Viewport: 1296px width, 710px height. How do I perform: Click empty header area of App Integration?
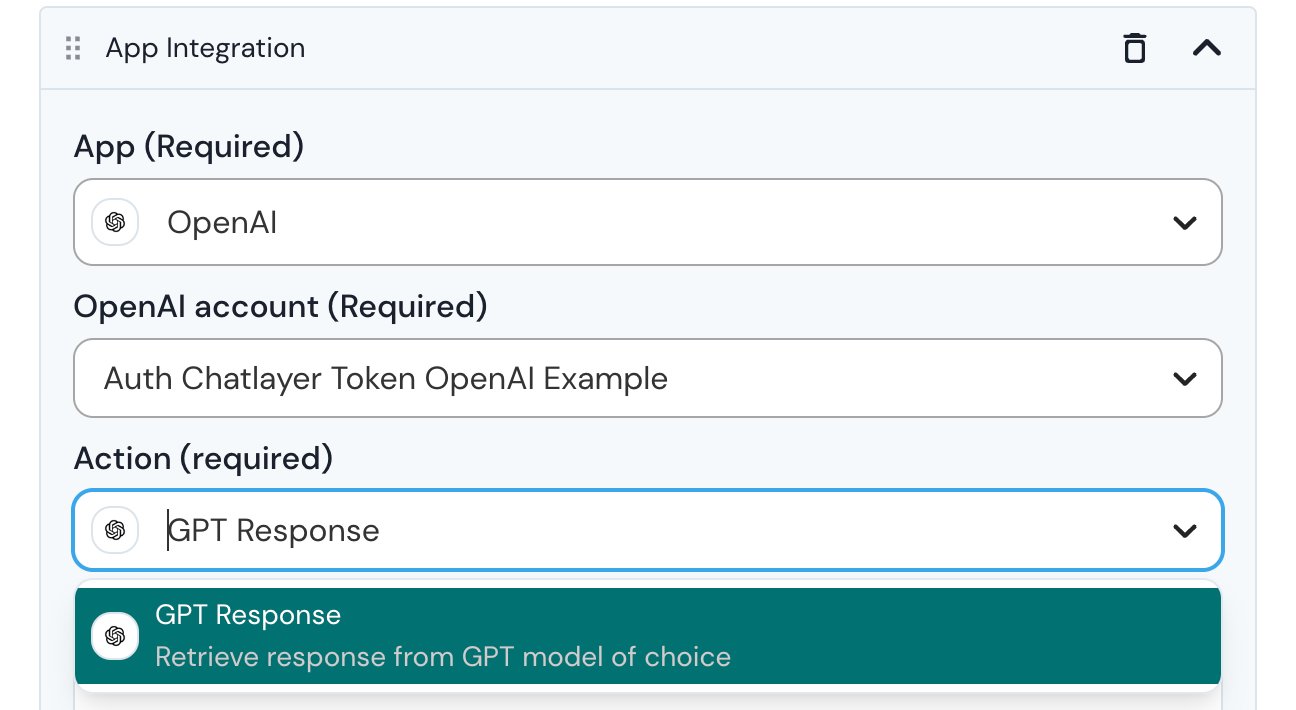(x=700, y=48)
